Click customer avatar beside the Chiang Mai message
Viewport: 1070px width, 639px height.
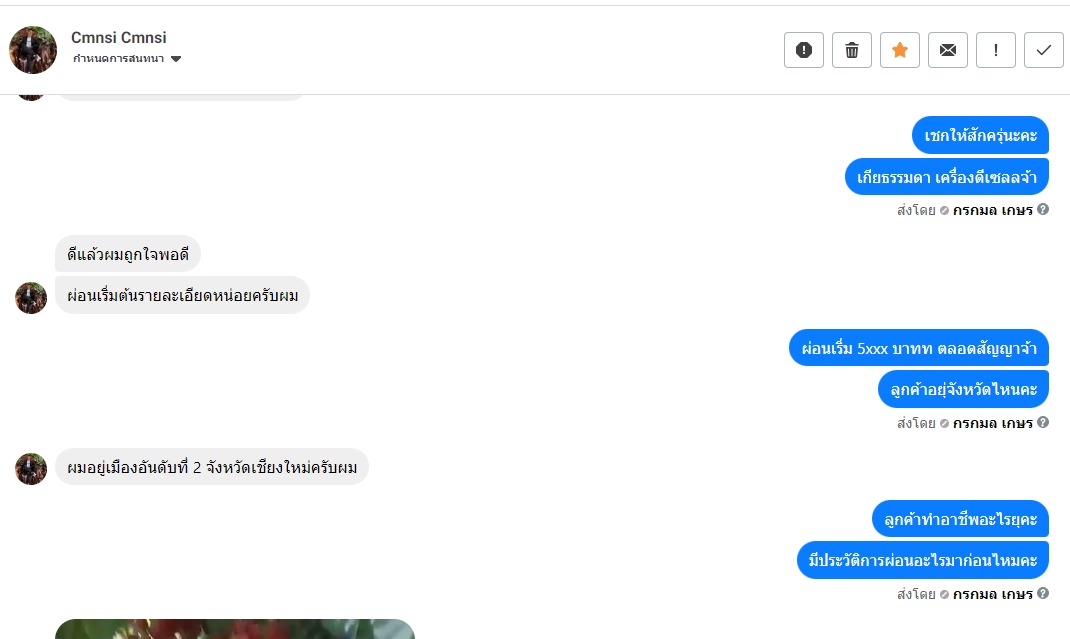coord(31,468)
